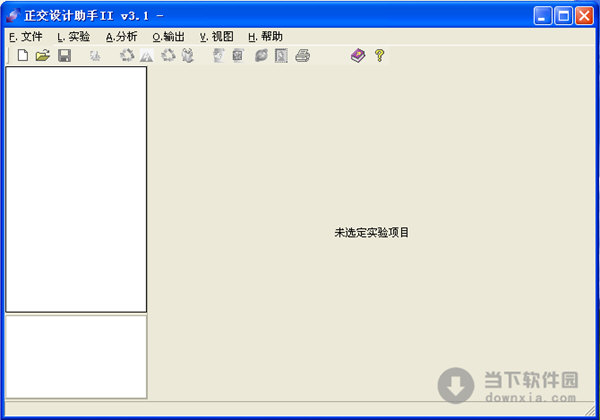Open the H.帮助 menu
600x420 pixels.
tap(265, 37)
